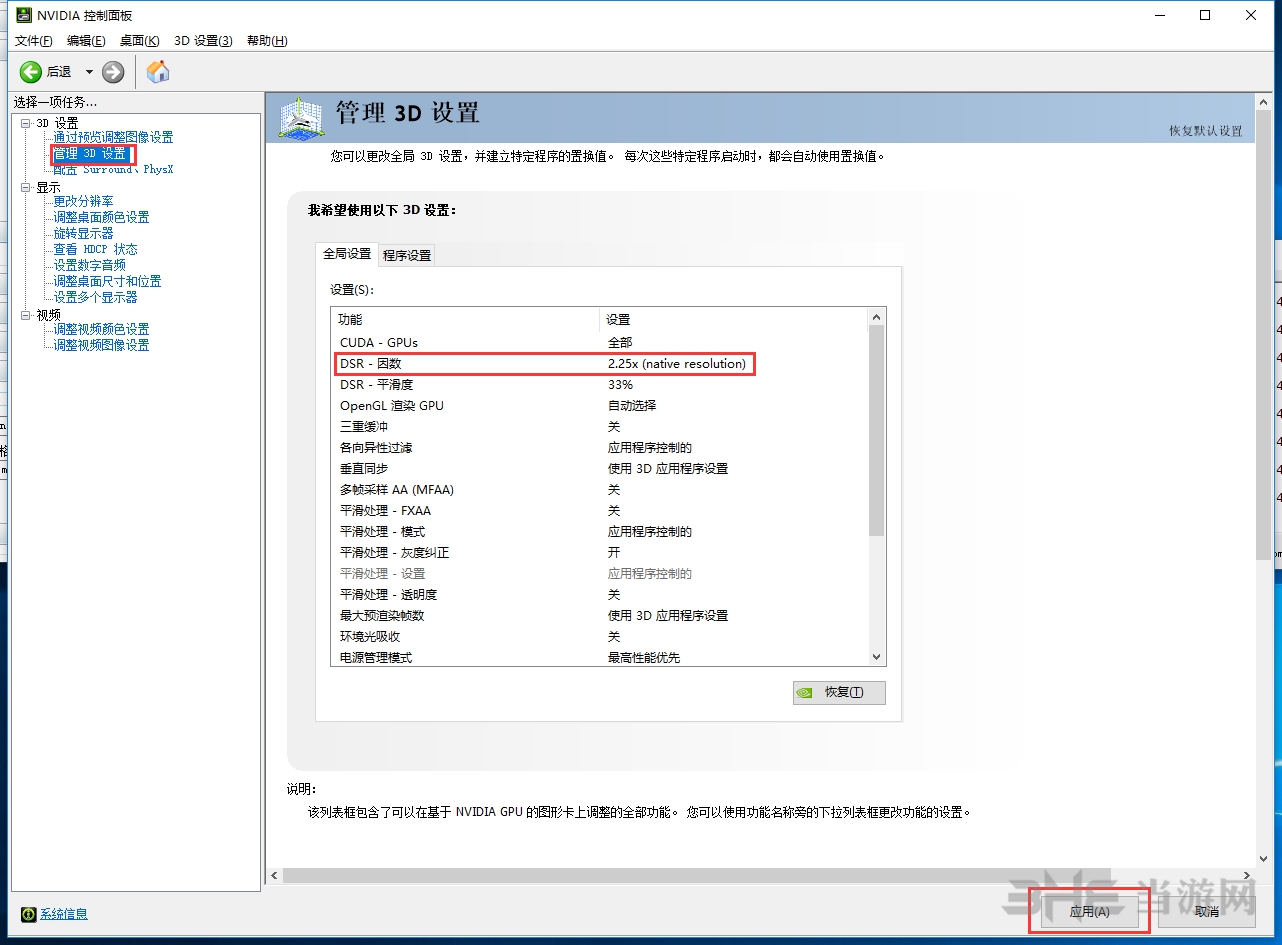Select the CUDA - GPUs setting row
Viewport: 1282px width, 945px height.
pyautogui.click(x=599, y=342)
